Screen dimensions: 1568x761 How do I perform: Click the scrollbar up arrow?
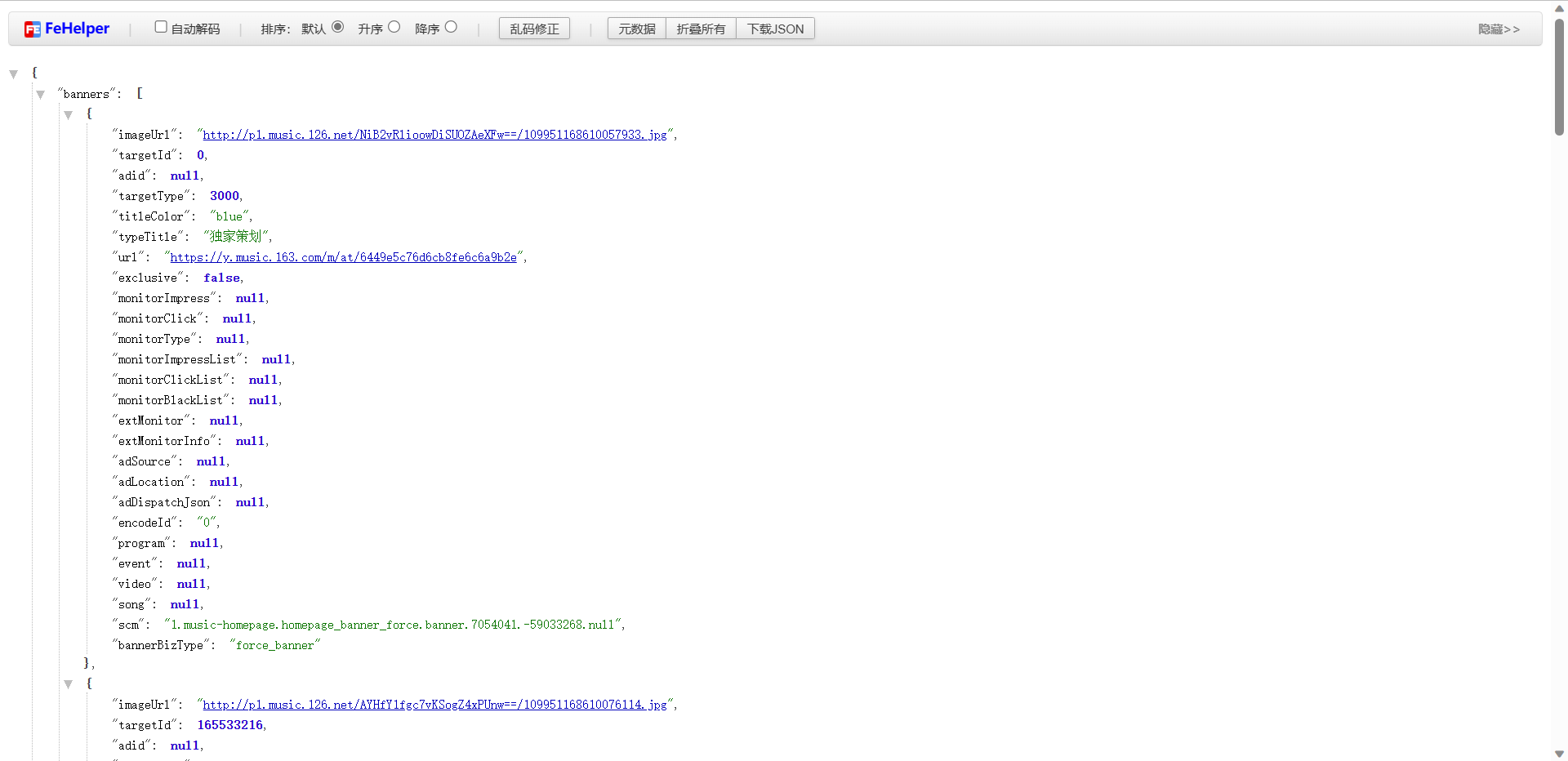click(1559, 7)
